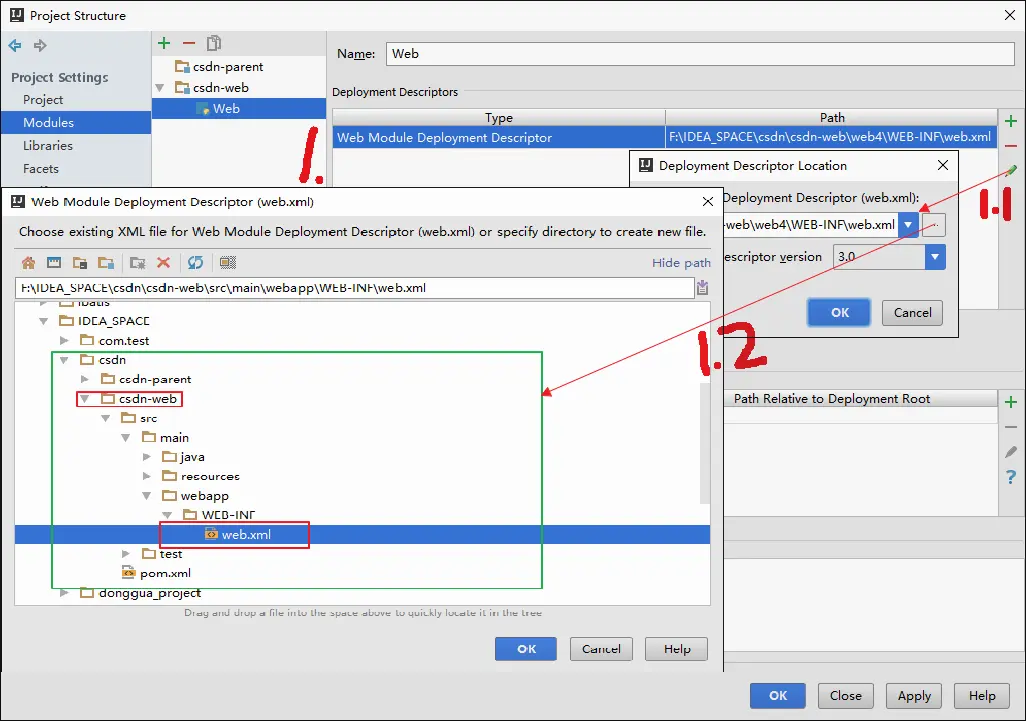
Task: Jump to the module directory icon
Action: click(105, 263)
